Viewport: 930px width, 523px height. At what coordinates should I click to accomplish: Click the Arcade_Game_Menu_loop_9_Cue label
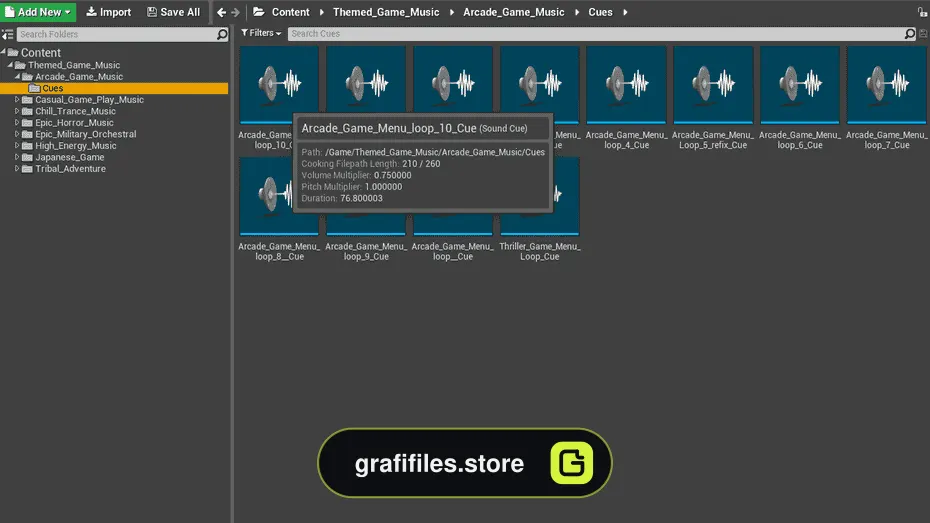[x=366, y=251]
